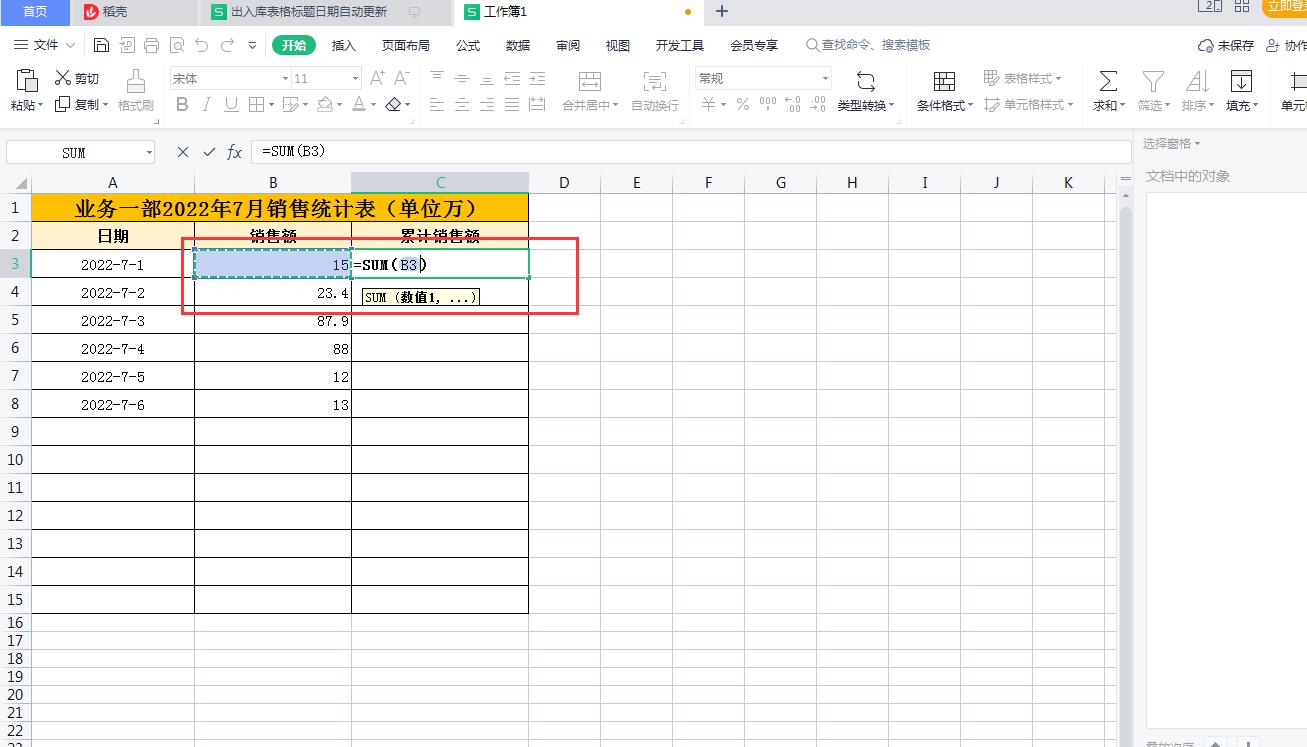
Task: Click the Conditional Formatting (条件格式) icon
Action: (944, 81)
